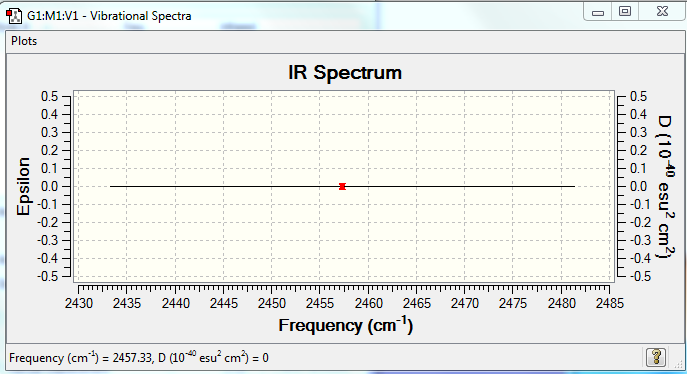The height and width of the screenshot is (374, 687).
Task: Click the Frequency (cm-1) axis label
Action: click(x=346, y=325)
